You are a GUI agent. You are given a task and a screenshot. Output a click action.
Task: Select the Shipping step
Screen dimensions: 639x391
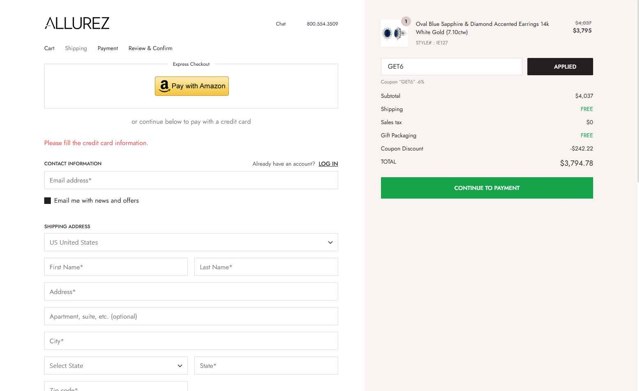pyautogui.click(x=76, y=48)
